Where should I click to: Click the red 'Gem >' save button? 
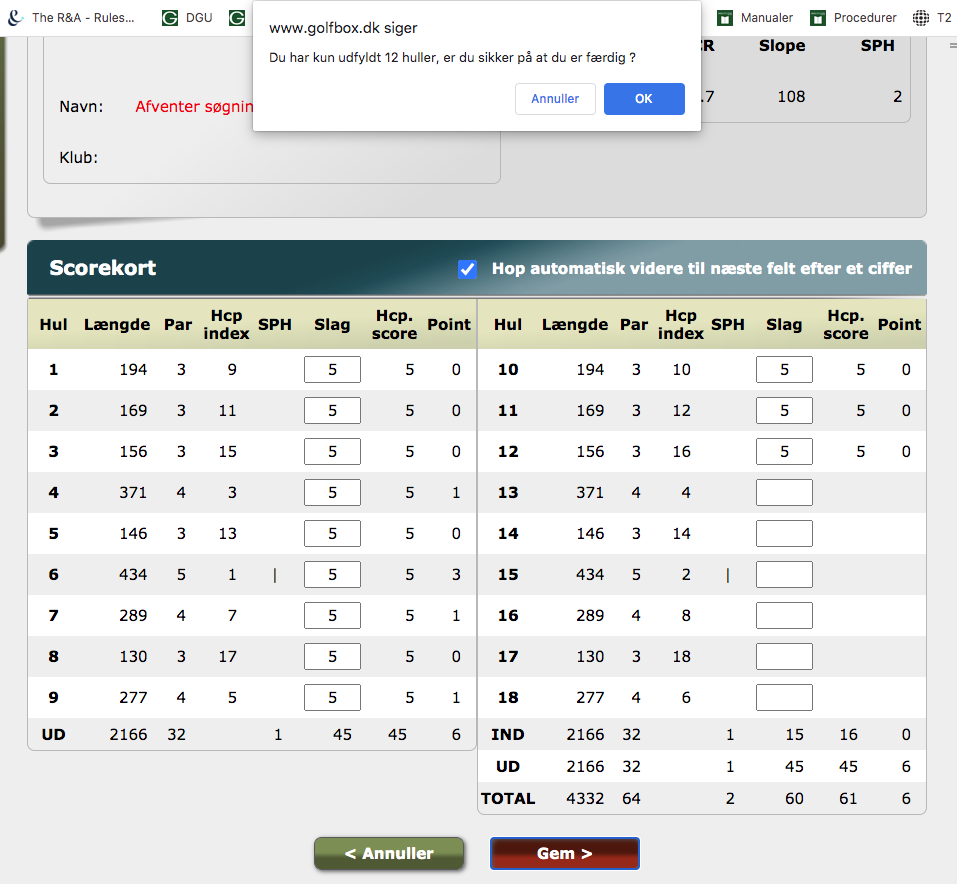(564, 853)
